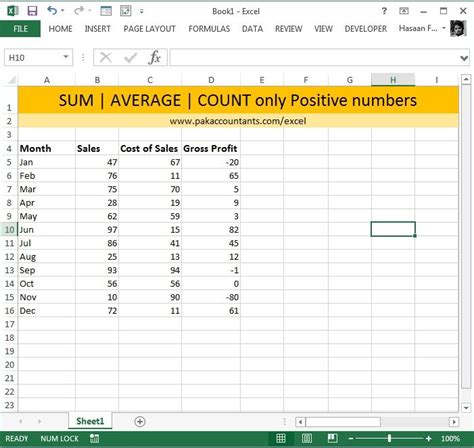Screen dimensions: 474x448
Task: Open Excel Help question mark icon
Action: click(x=384, y=11)
